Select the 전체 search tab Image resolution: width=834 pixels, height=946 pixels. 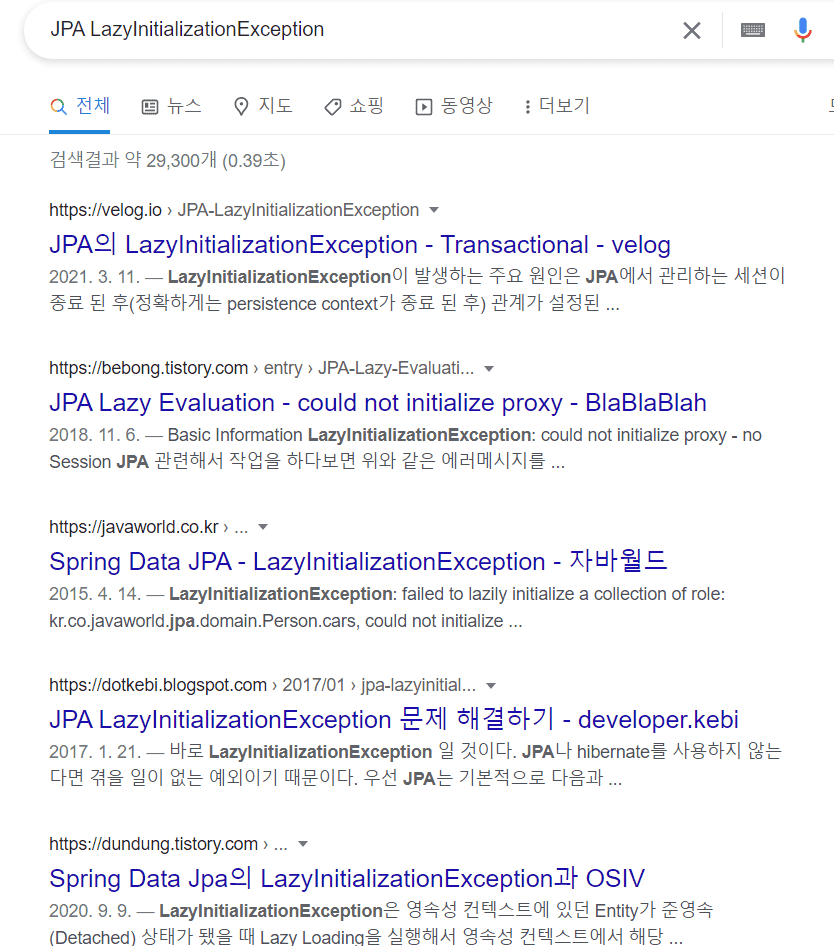pyautogui.click(x=80, y=106)
